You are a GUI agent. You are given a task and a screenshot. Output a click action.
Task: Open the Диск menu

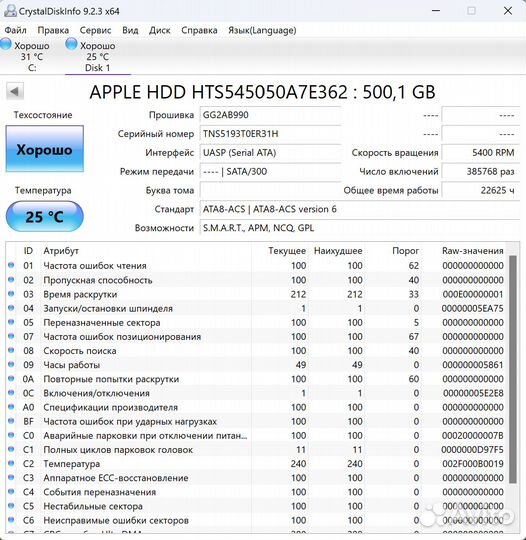[x=159, y=30]
